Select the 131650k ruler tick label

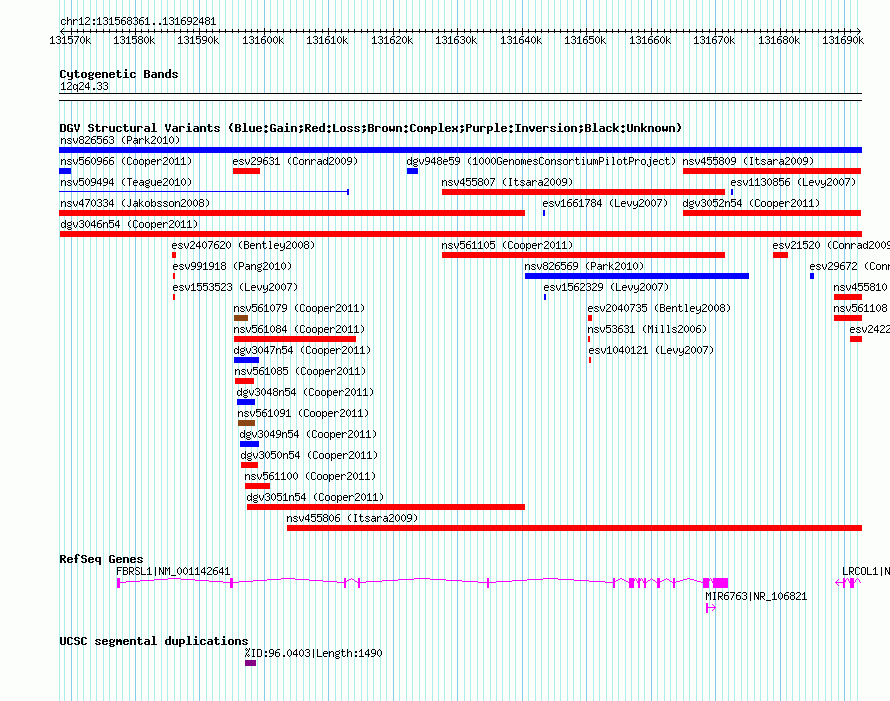(585, 40)
